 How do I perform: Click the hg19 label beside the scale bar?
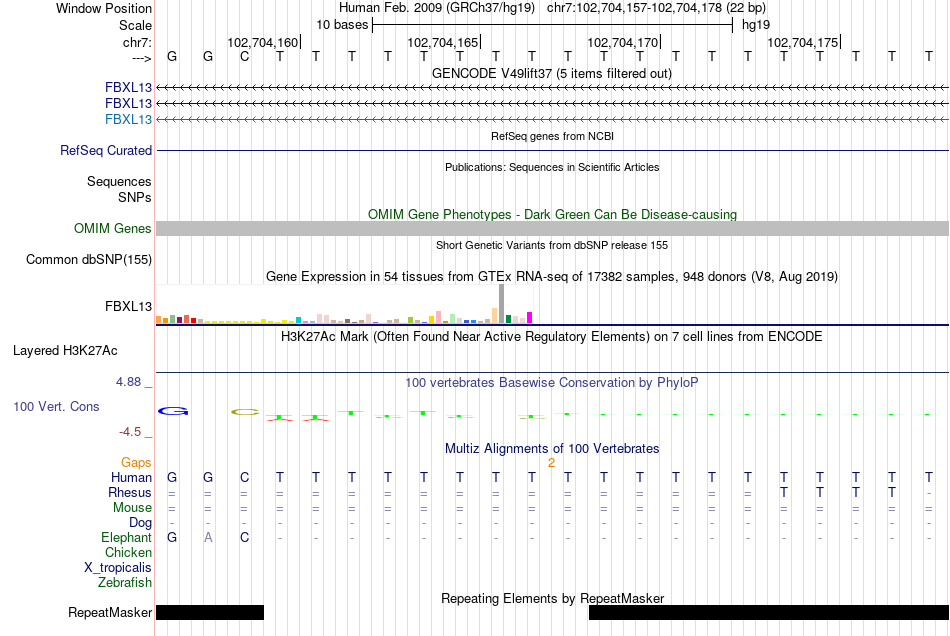point(756,25)
